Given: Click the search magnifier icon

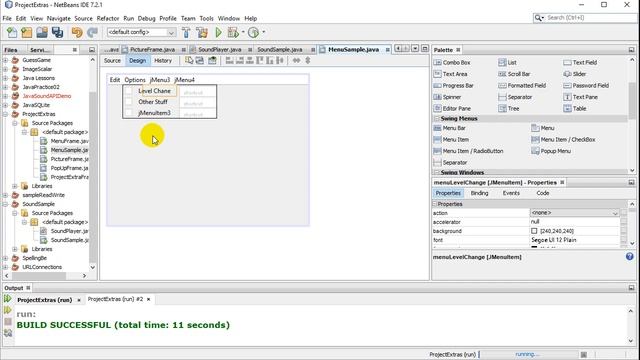Looking at the screenshot, I should pos(539,18).
